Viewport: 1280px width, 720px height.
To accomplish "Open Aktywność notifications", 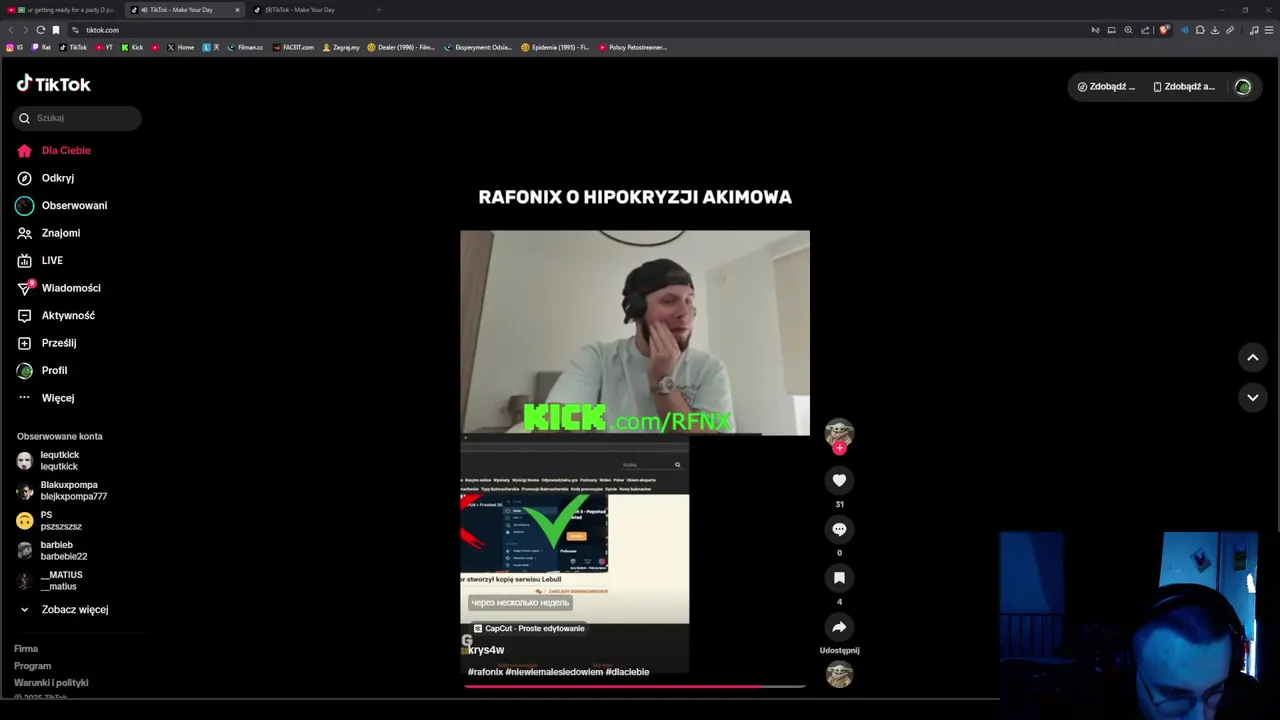I will point(56,315).
